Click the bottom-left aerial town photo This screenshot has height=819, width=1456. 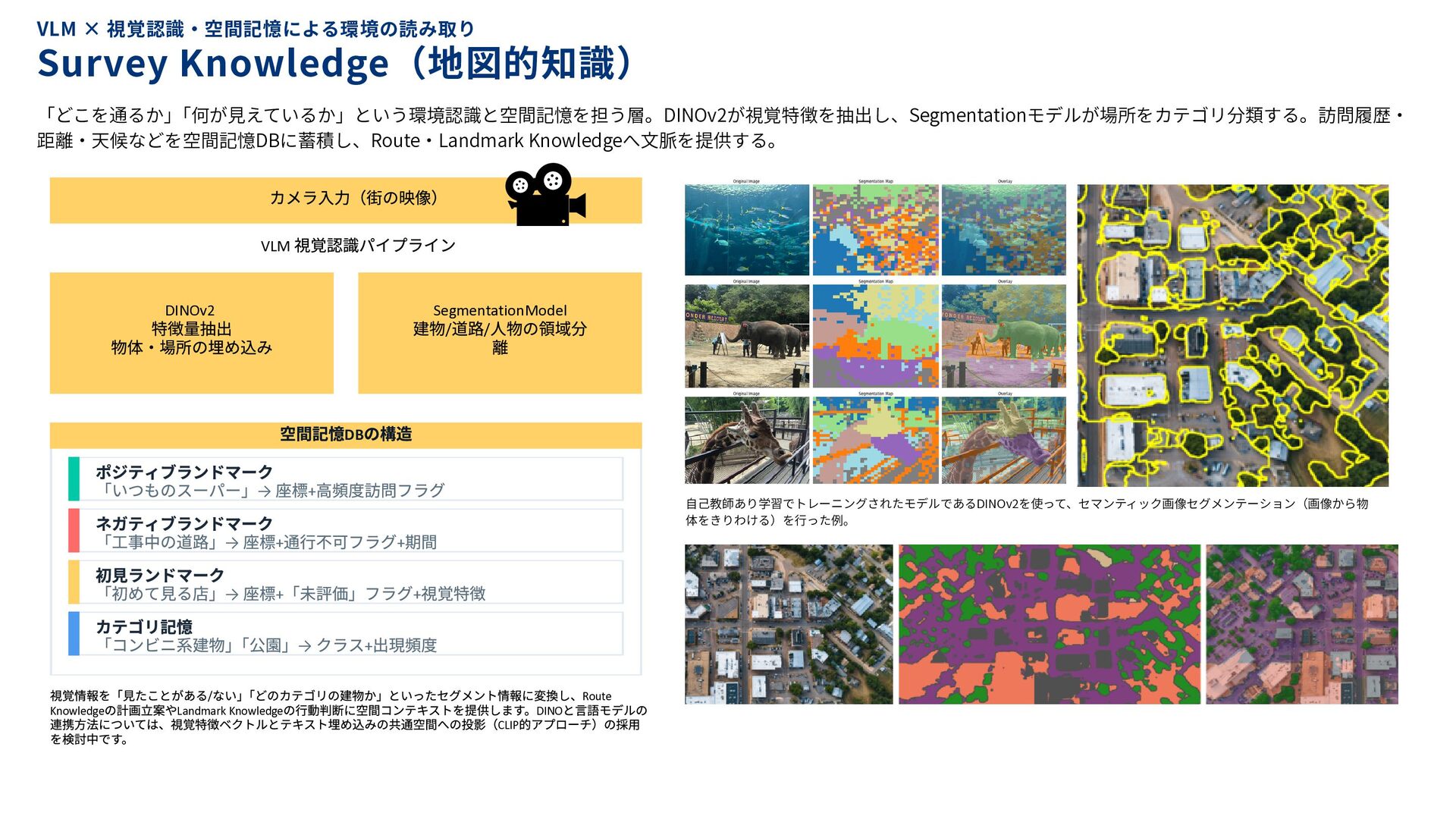788,623
